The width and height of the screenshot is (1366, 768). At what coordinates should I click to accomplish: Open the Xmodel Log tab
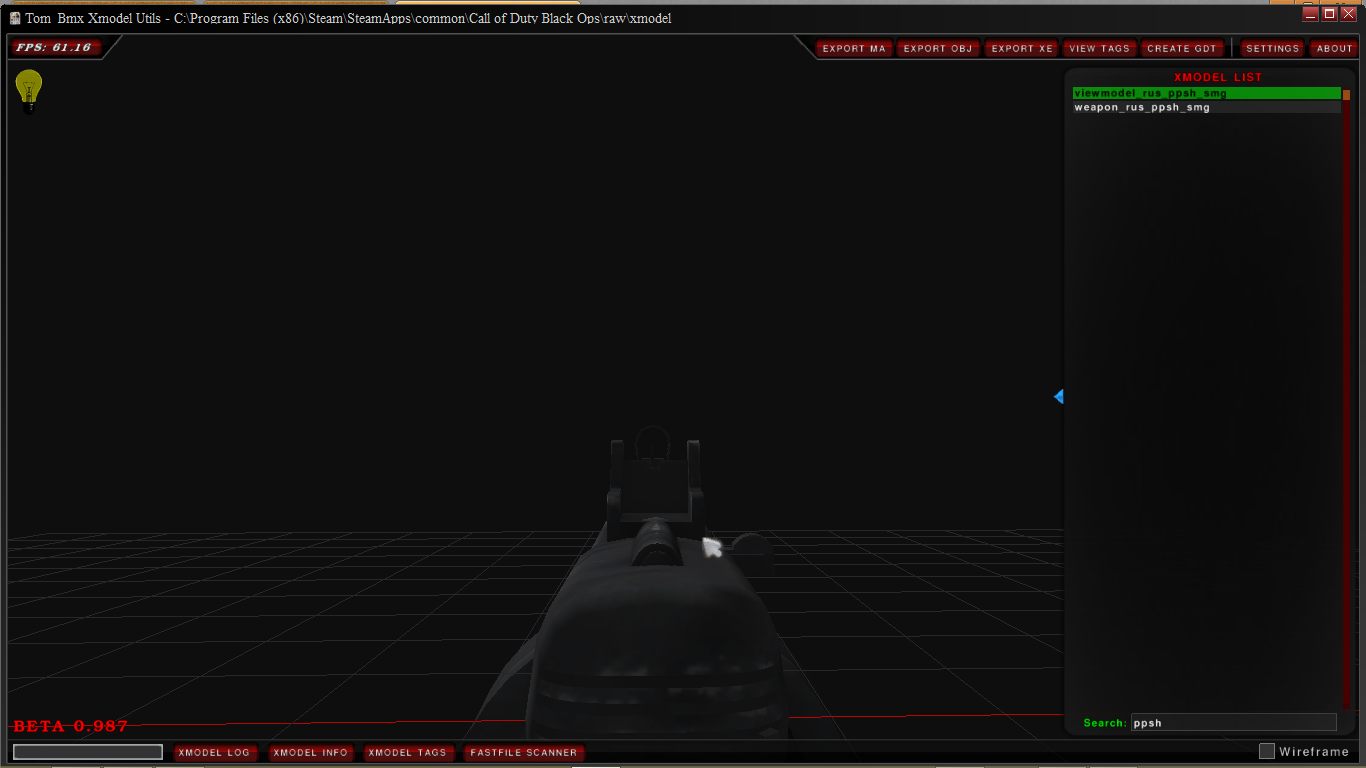coord(214,752)
